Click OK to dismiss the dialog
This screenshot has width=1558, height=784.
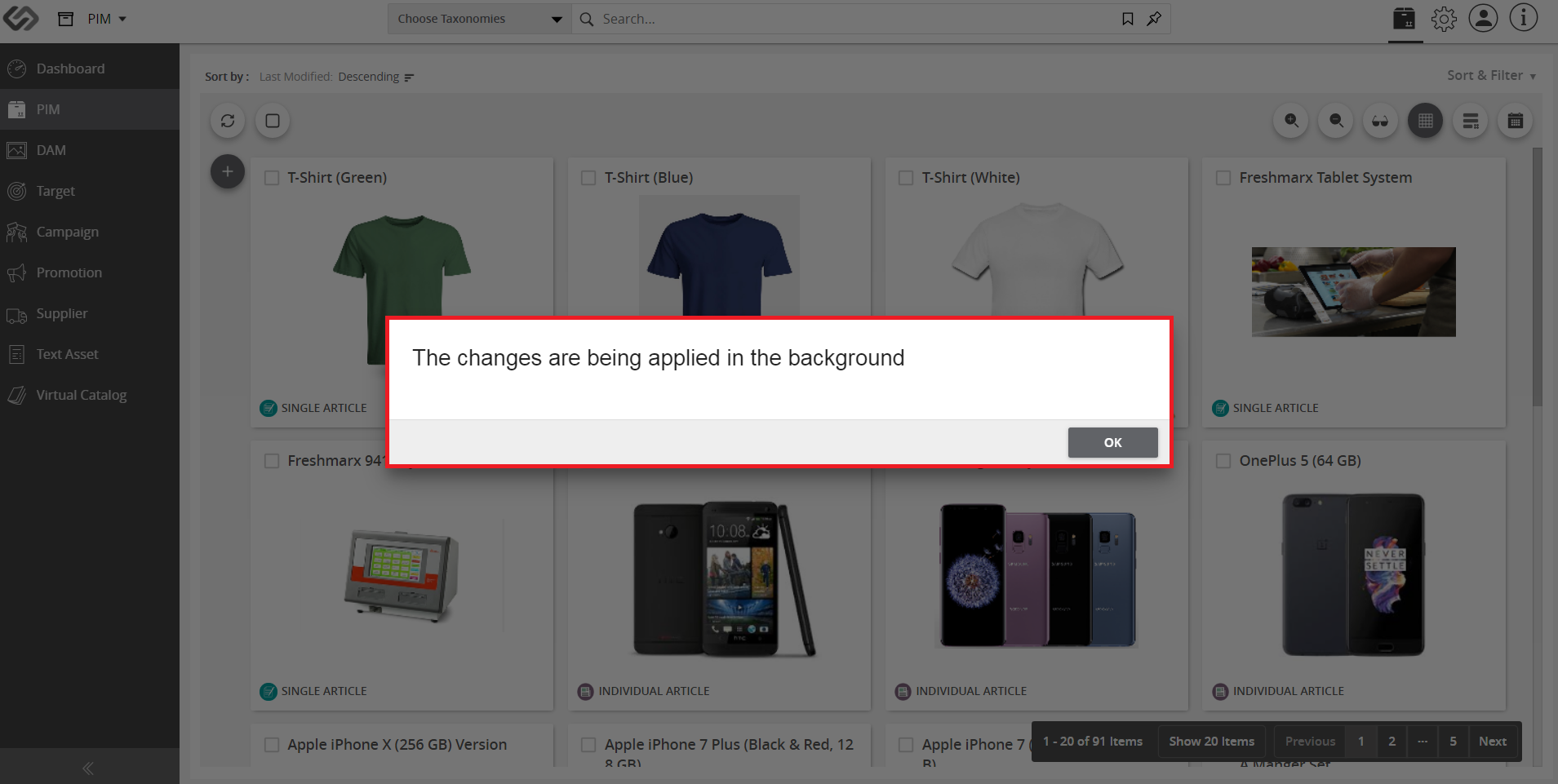tap(1112, 442)
